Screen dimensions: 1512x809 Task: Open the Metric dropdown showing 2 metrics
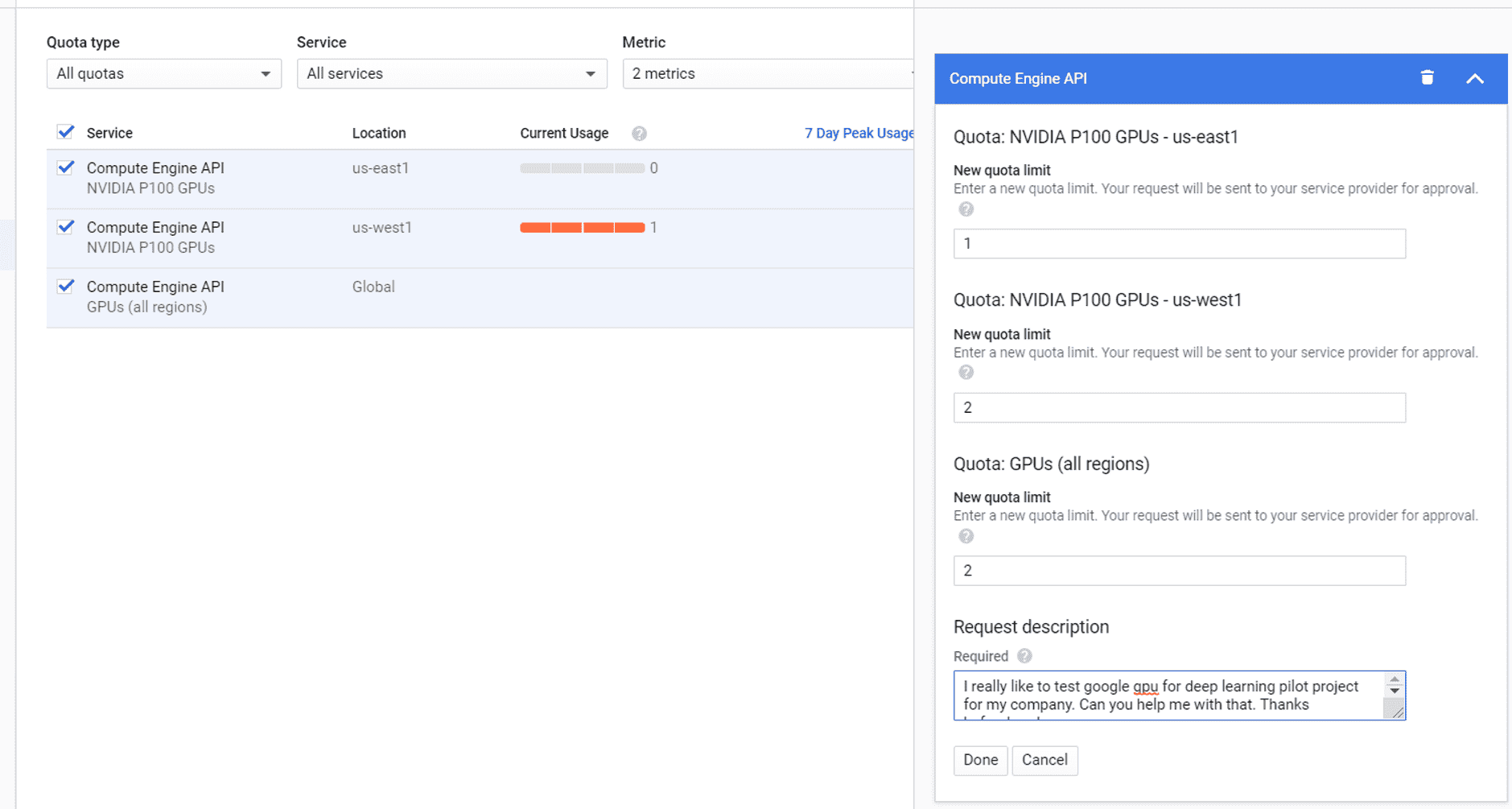[x=768, y=73]
